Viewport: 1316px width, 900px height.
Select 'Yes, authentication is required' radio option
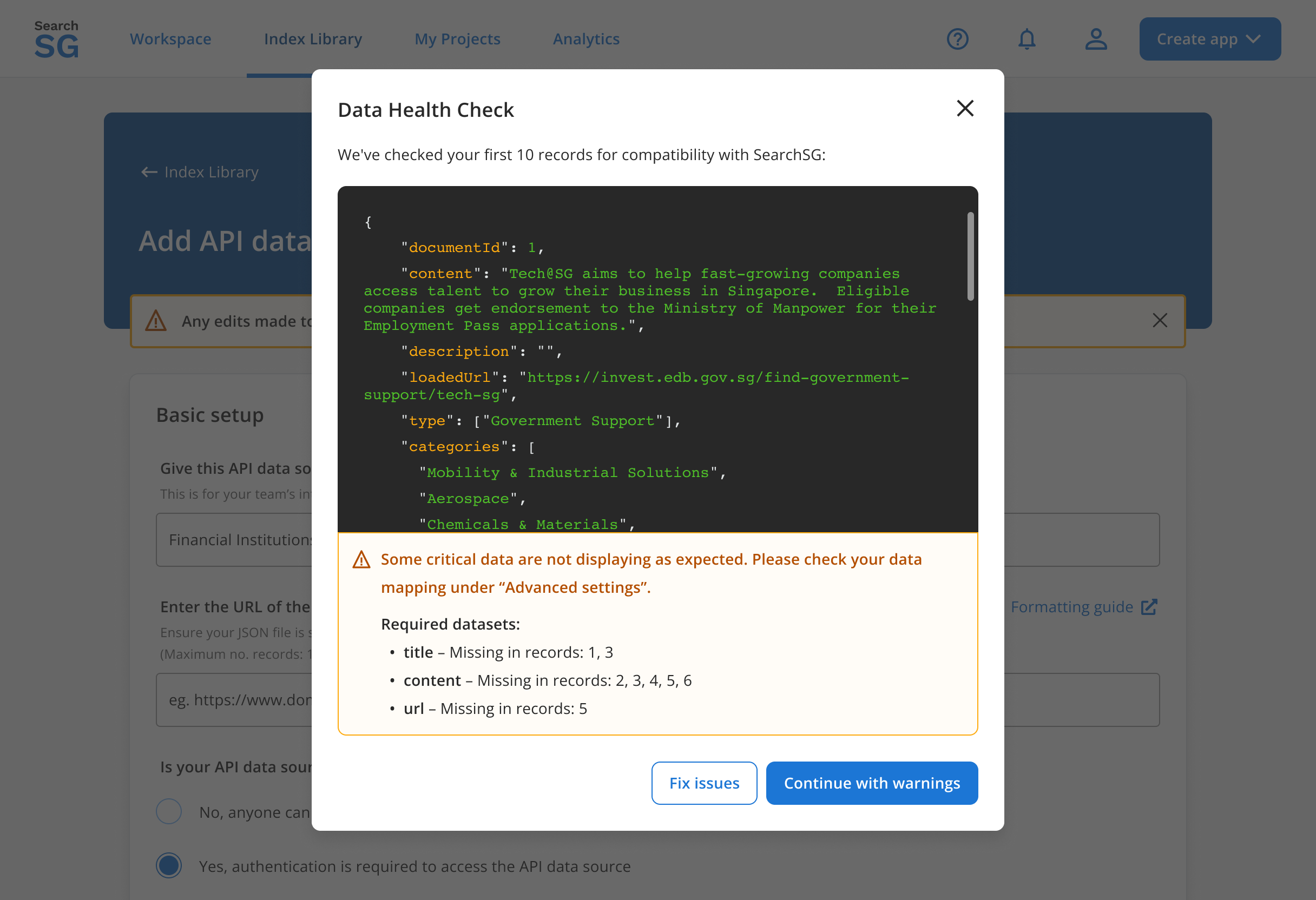tap(169, 865)
